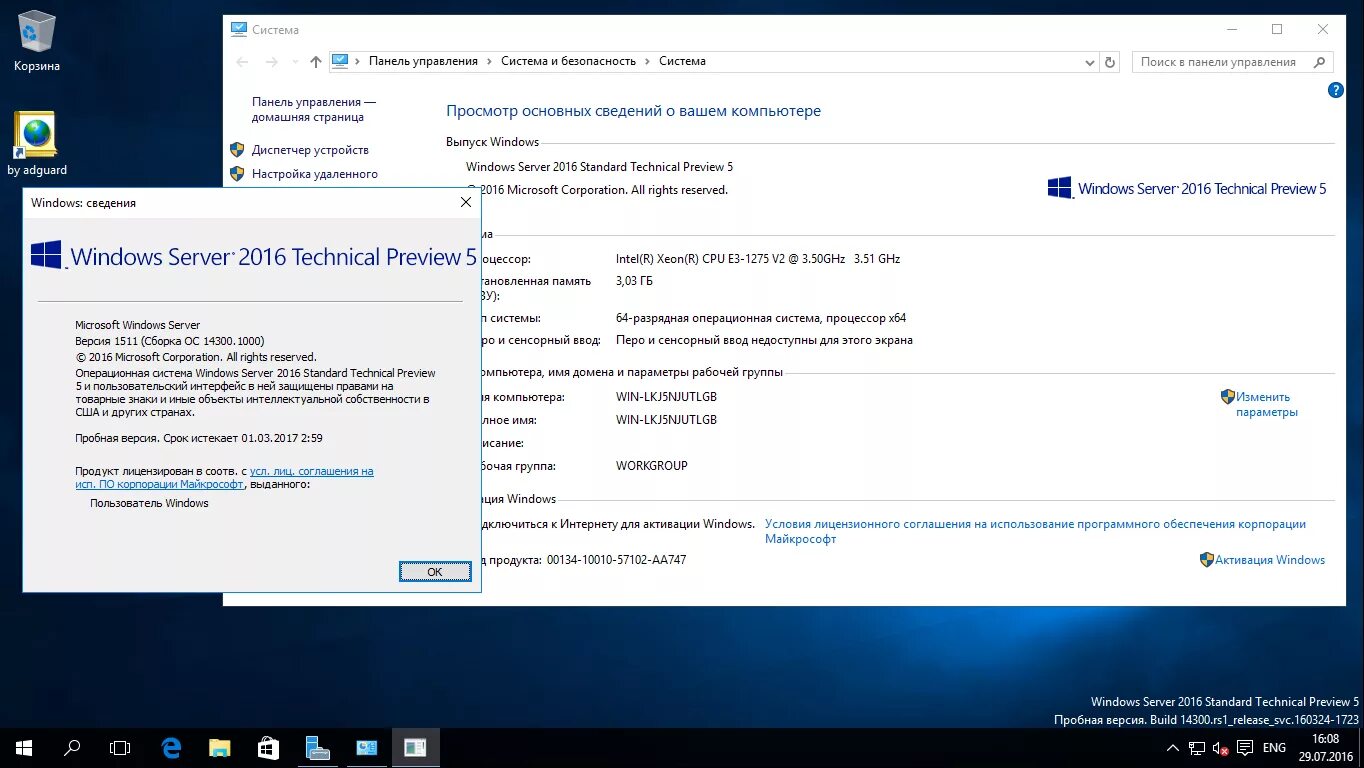Image resolution: width=1364 pixels, height=768 pixels.
Task: Go up one level with the up arrow
Action: [316, 62]
